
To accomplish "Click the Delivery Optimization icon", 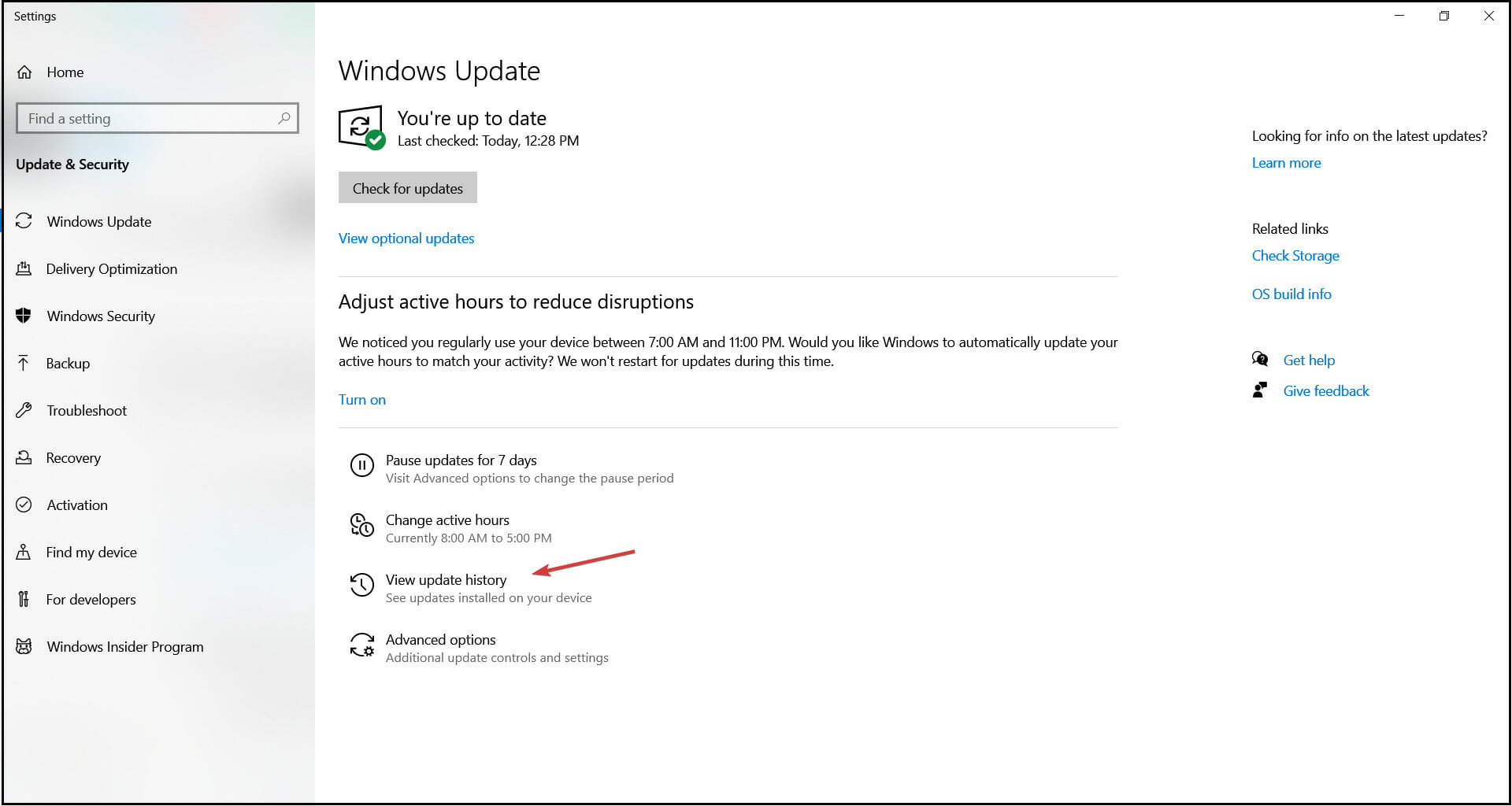I will 24,268.
